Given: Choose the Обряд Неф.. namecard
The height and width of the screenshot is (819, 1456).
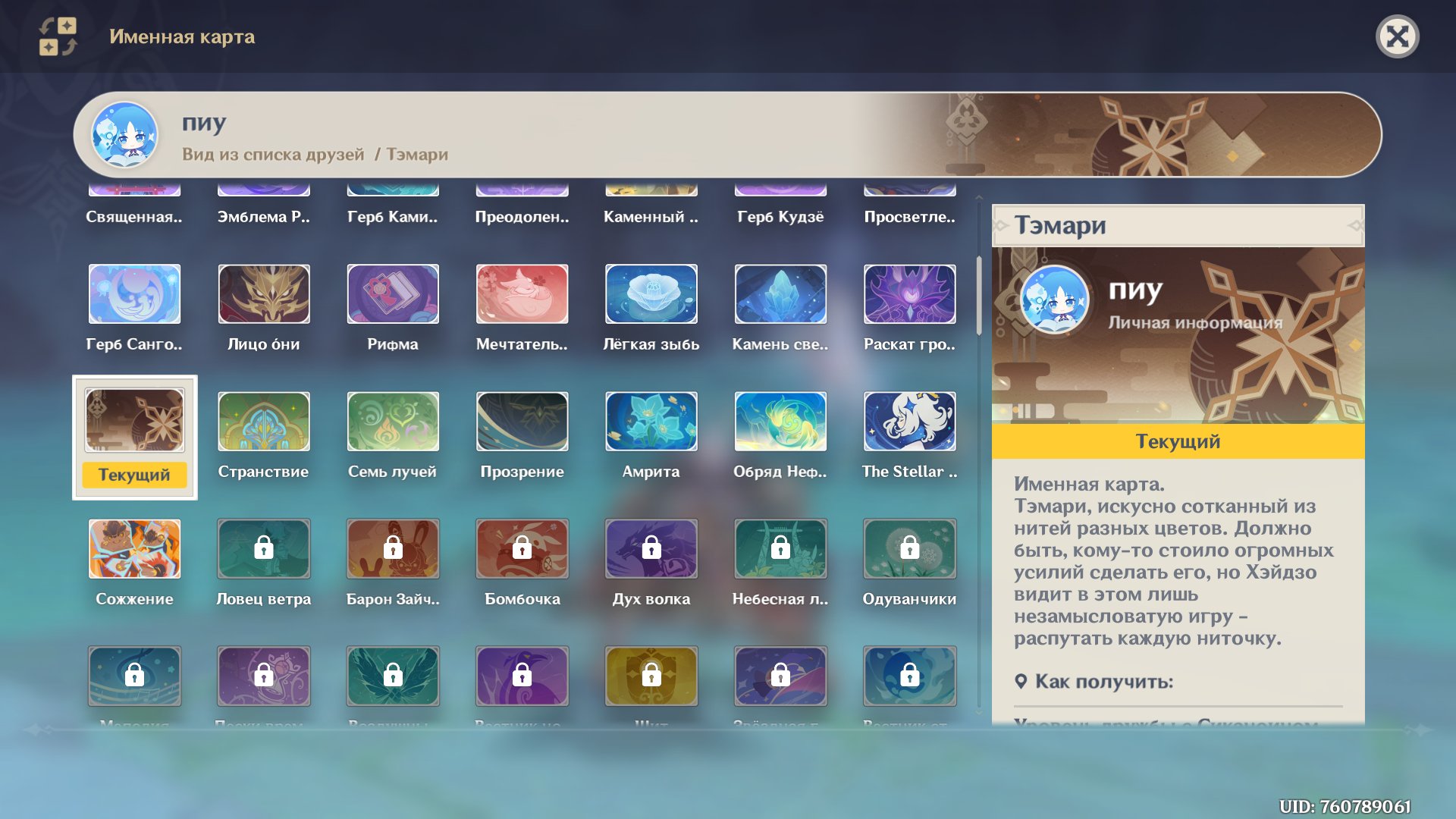Looking at the screenshot, I should point(780,422).
